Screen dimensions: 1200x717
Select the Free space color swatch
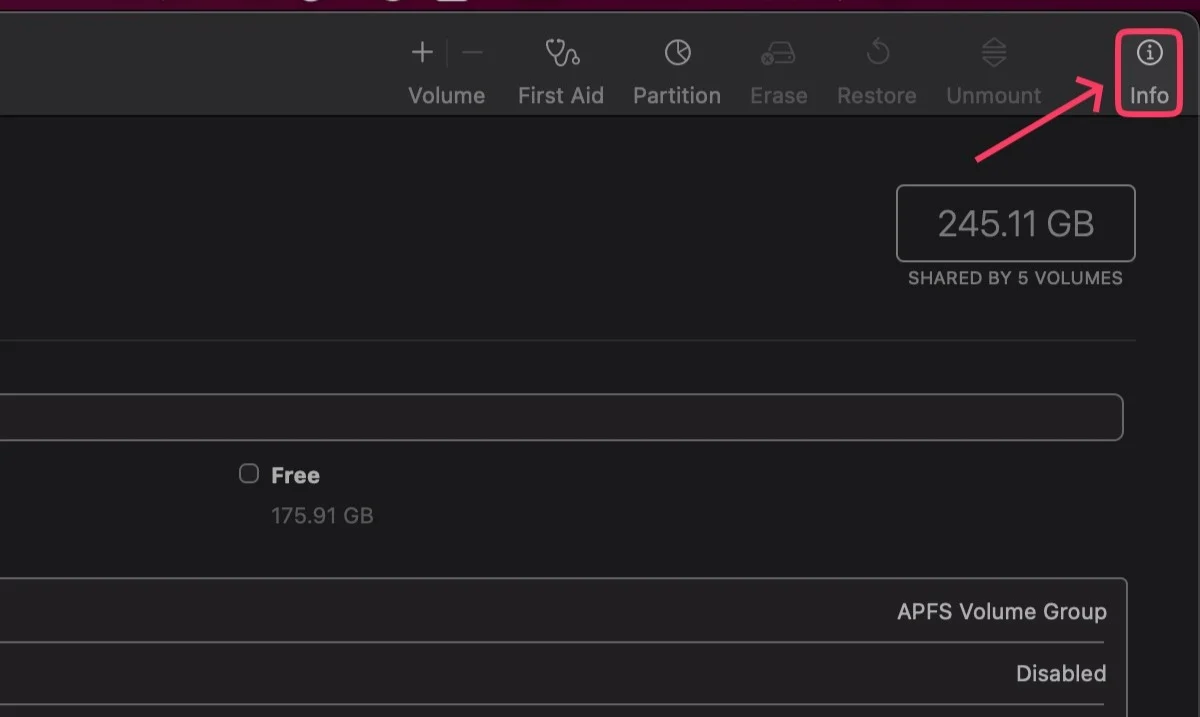pyautogui.click(x=249, y=474)
